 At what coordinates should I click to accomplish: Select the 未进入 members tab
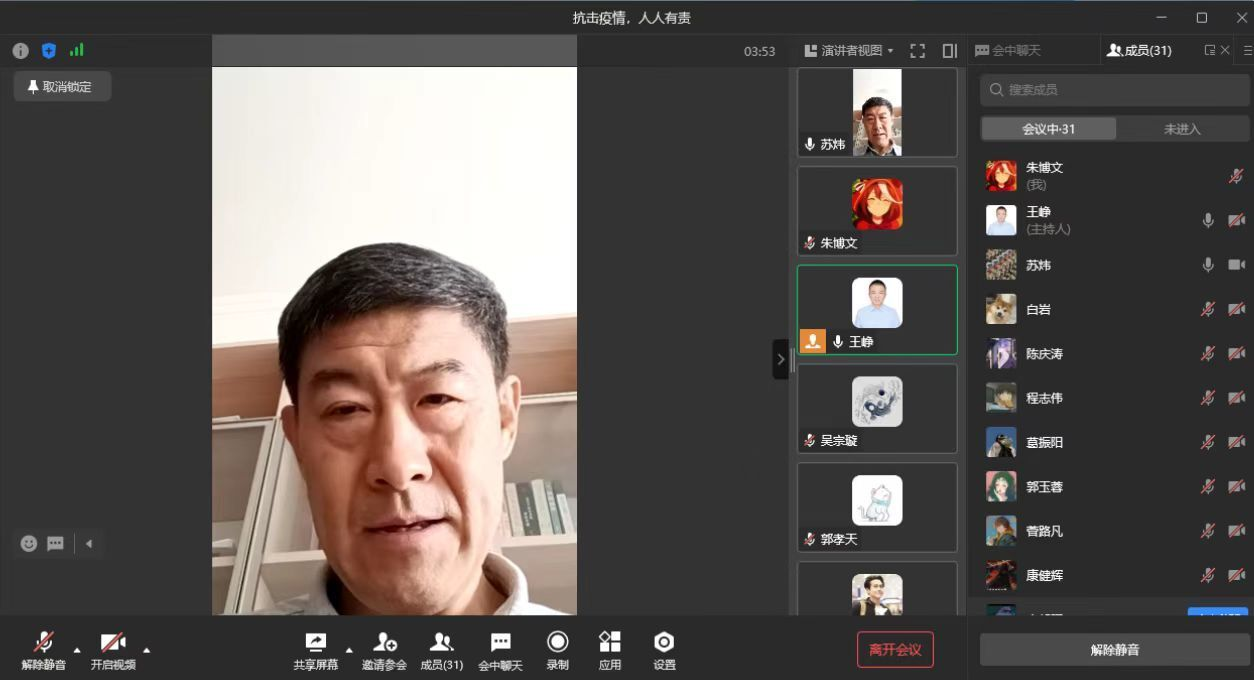click(1182, 129)
